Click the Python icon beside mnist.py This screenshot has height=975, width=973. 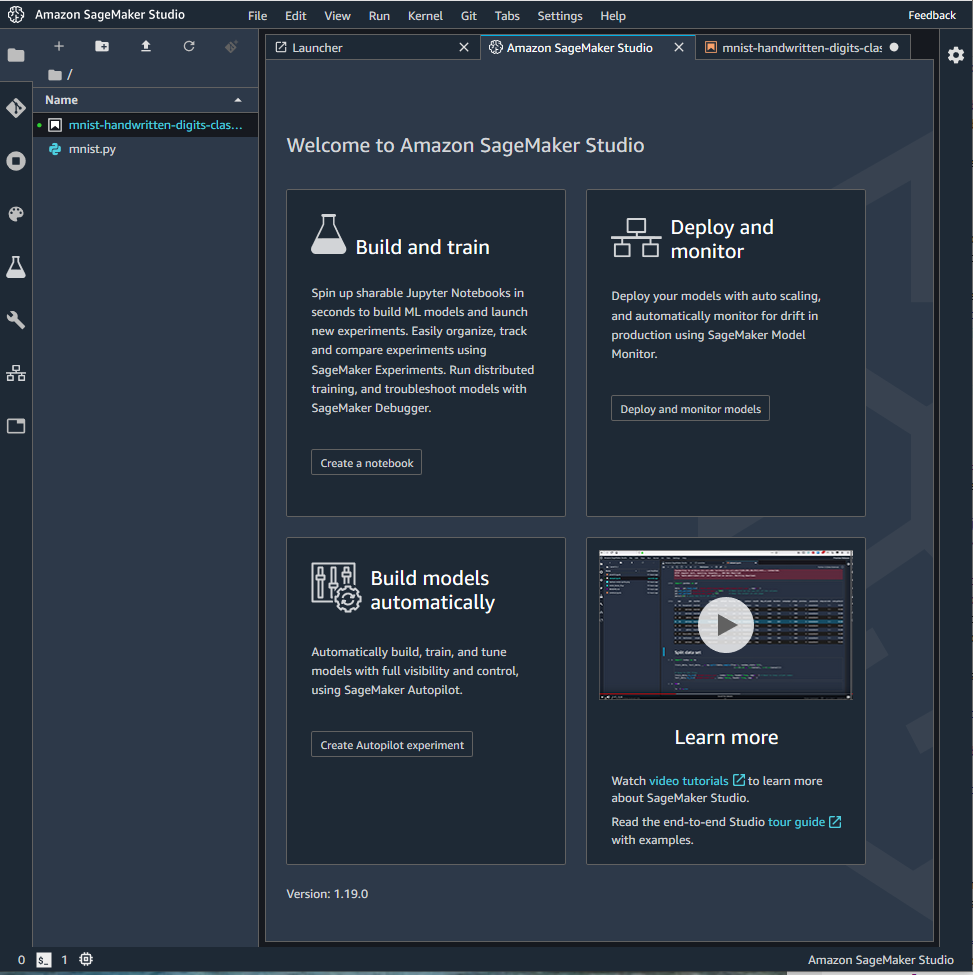click(x=55, y=149)
